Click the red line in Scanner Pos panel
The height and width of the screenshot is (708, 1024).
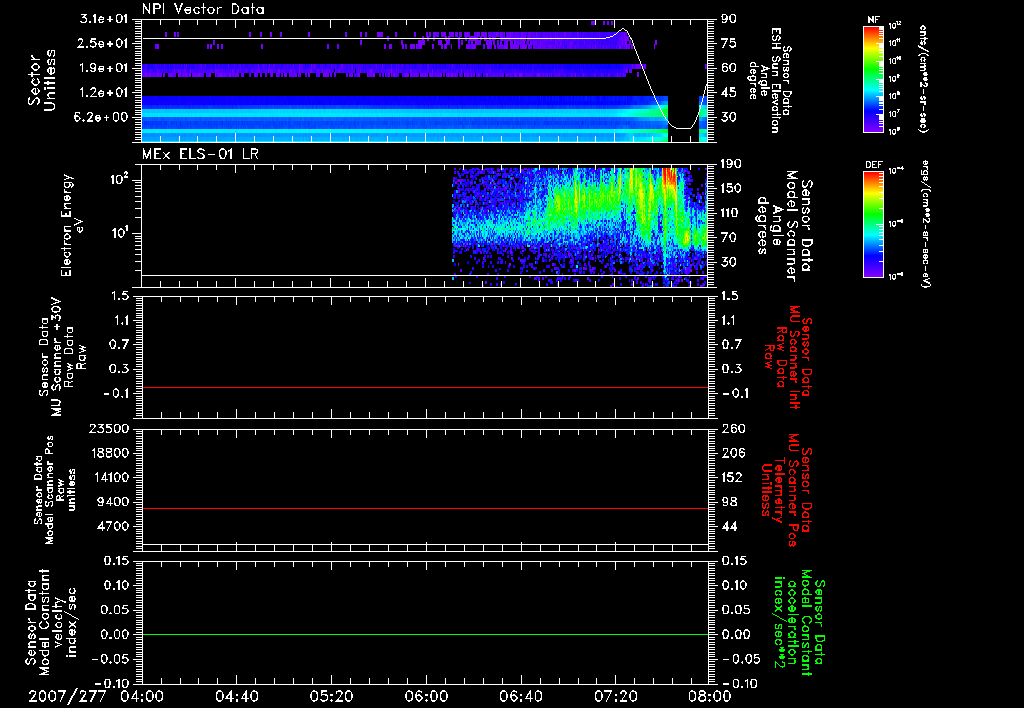click(x=425, y=508)
